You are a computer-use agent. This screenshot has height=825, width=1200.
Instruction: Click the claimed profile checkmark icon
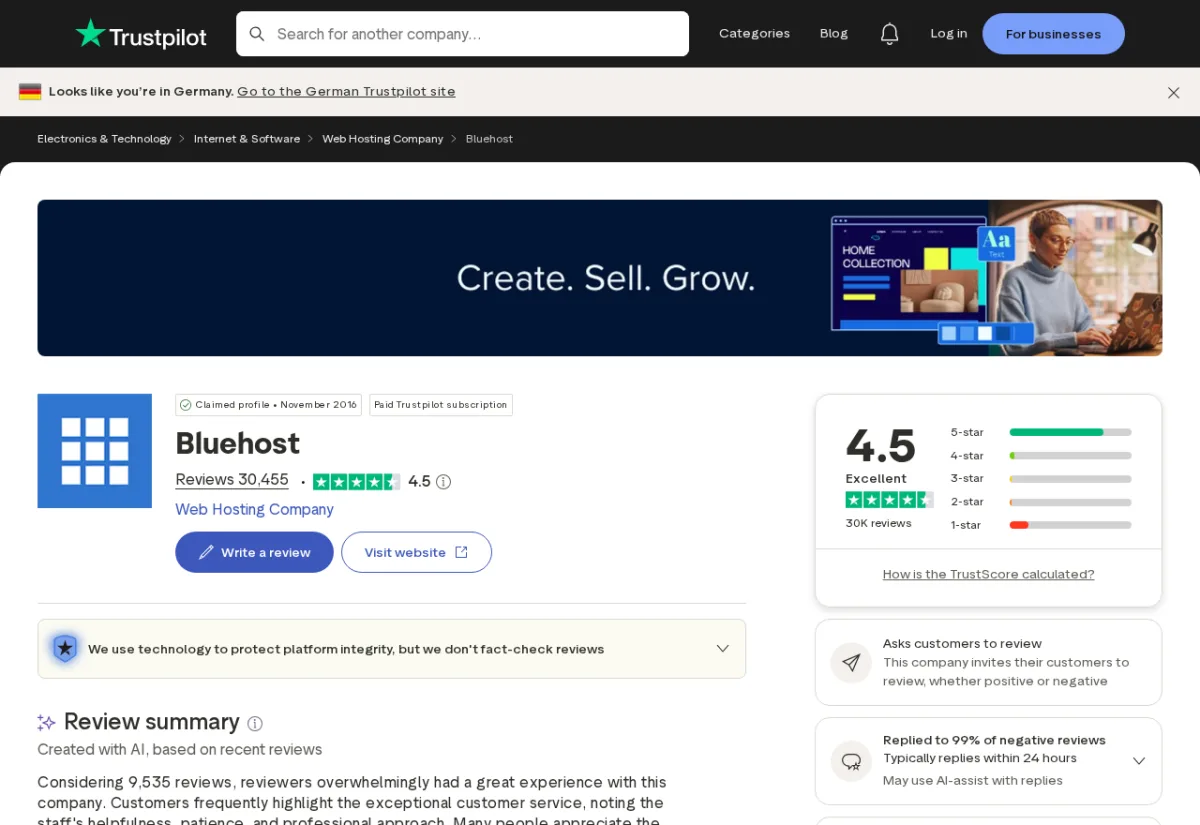tap(186, 405)
